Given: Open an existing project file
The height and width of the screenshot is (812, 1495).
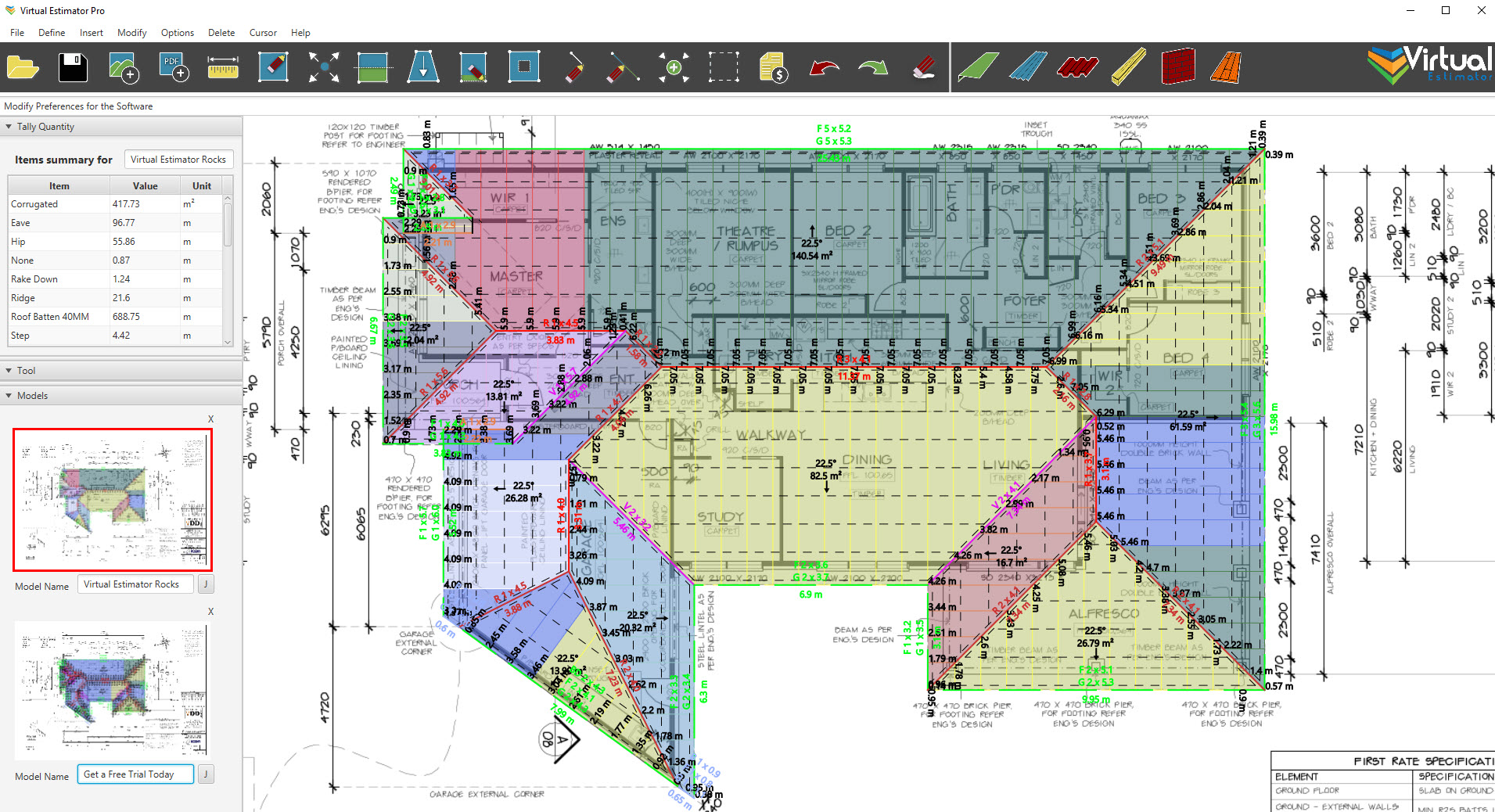Looking at the screenshot, I should click(22, 67).
